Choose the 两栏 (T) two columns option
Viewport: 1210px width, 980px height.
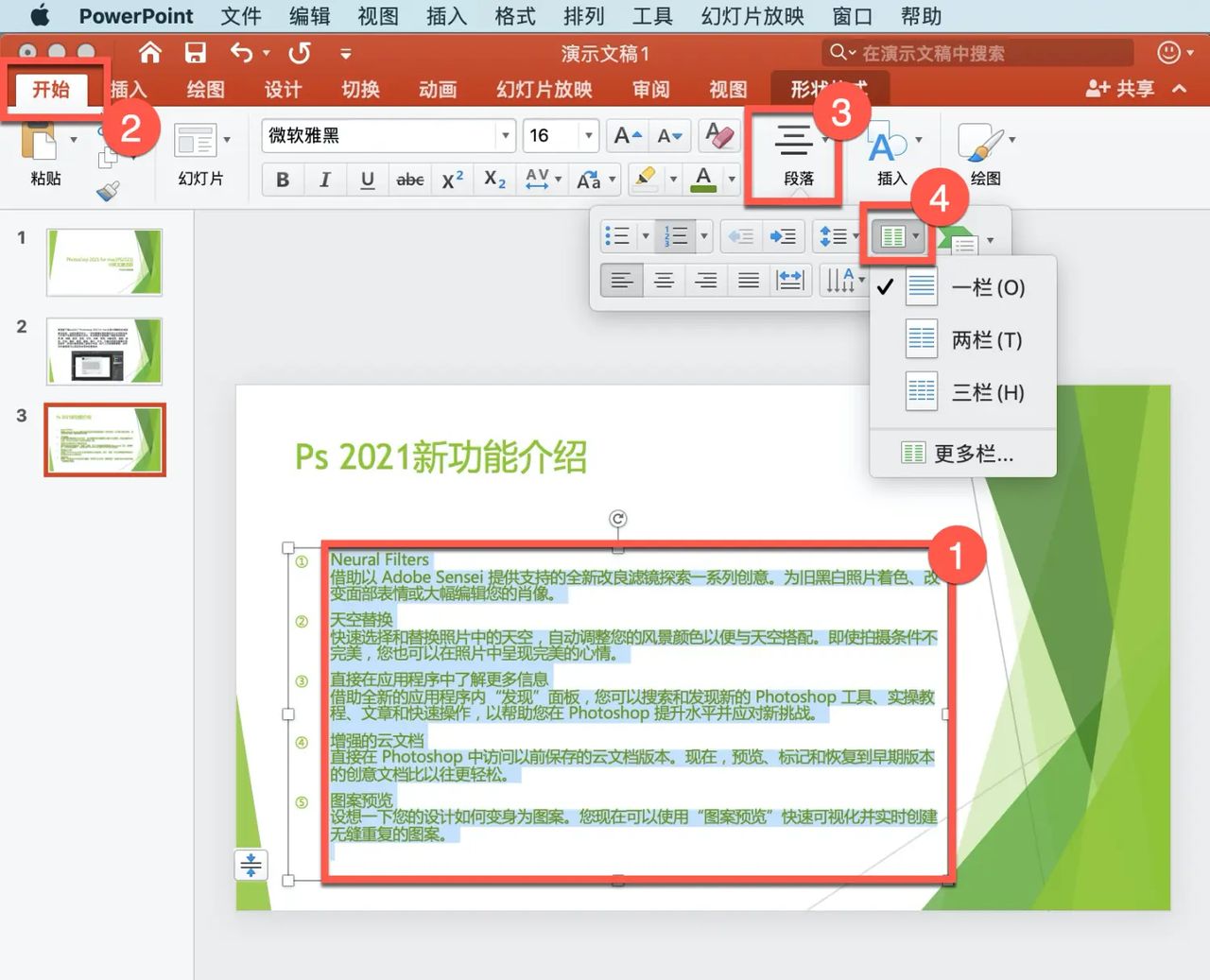click(x=962, y=340)
